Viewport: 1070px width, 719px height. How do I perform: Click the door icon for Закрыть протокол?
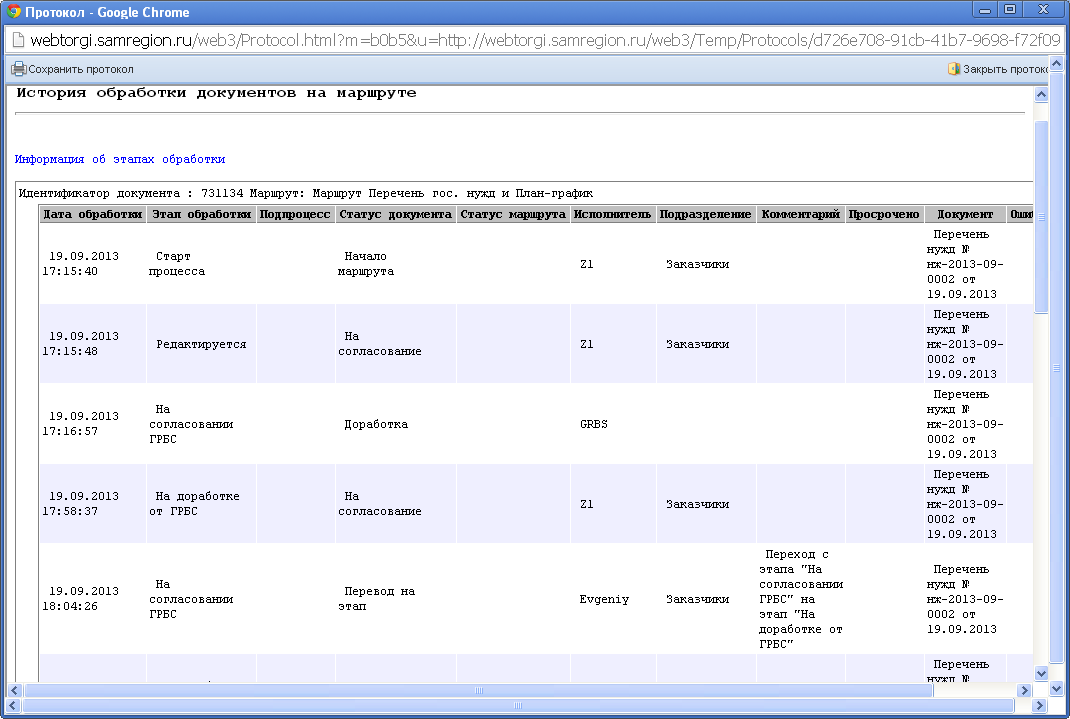[x=953, y=69]
